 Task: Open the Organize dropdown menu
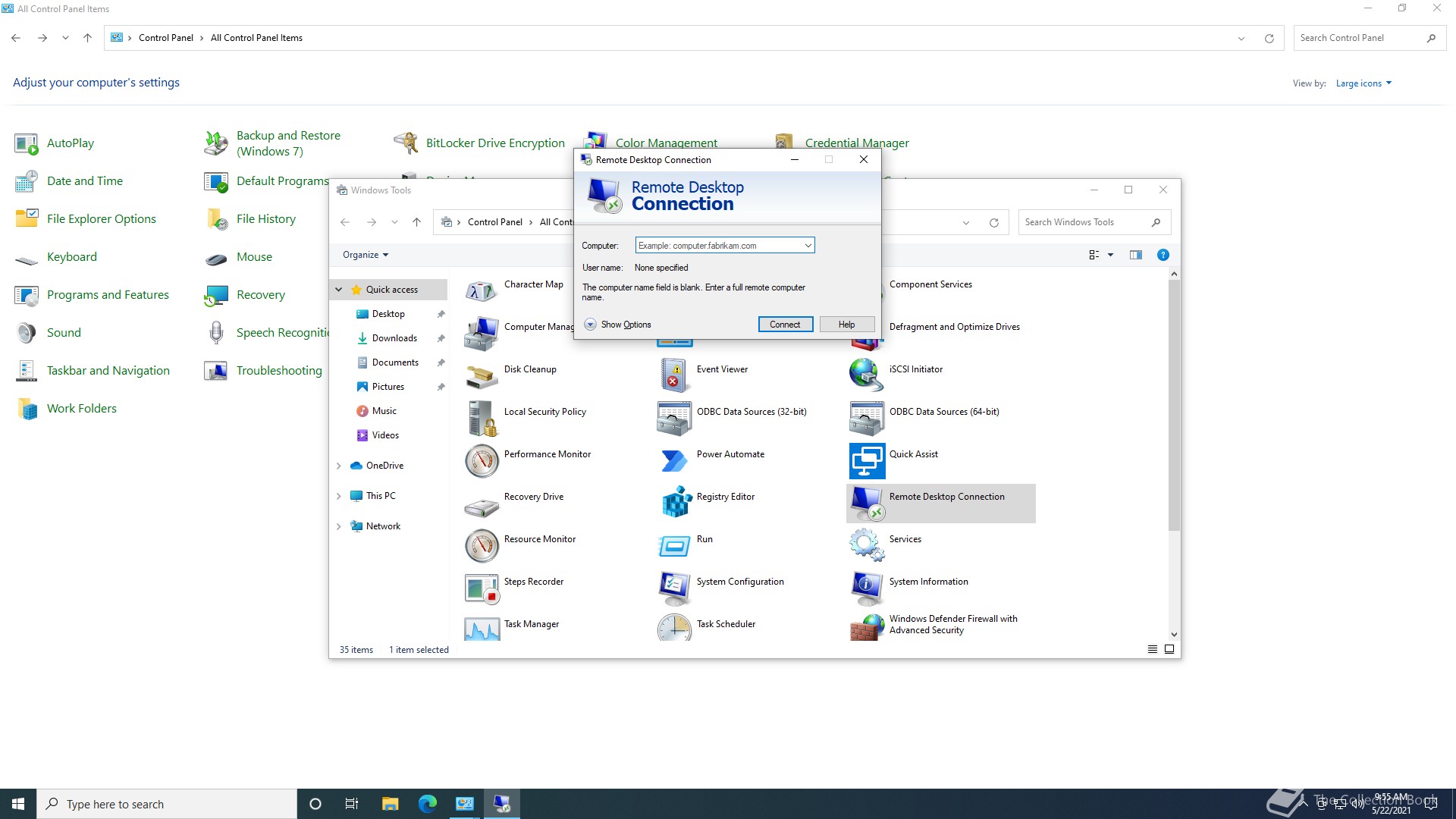(x=366, y=255)
